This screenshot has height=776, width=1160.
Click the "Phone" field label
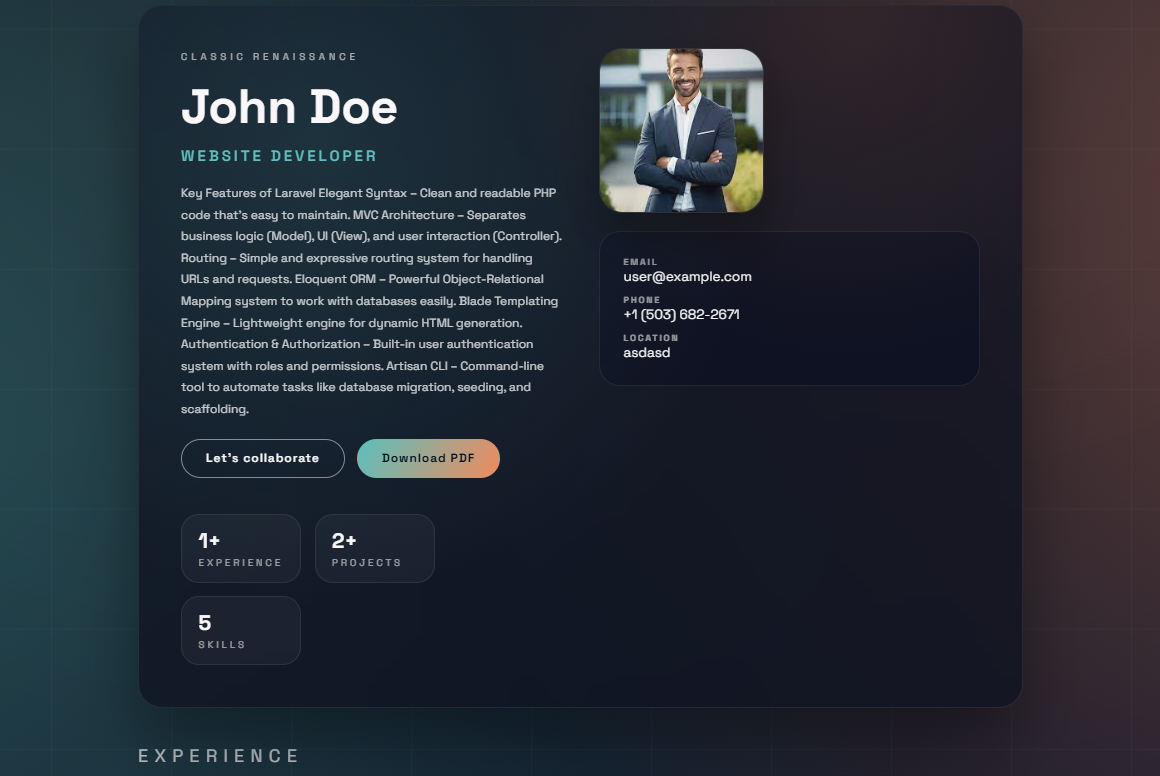tap(642, 300)
